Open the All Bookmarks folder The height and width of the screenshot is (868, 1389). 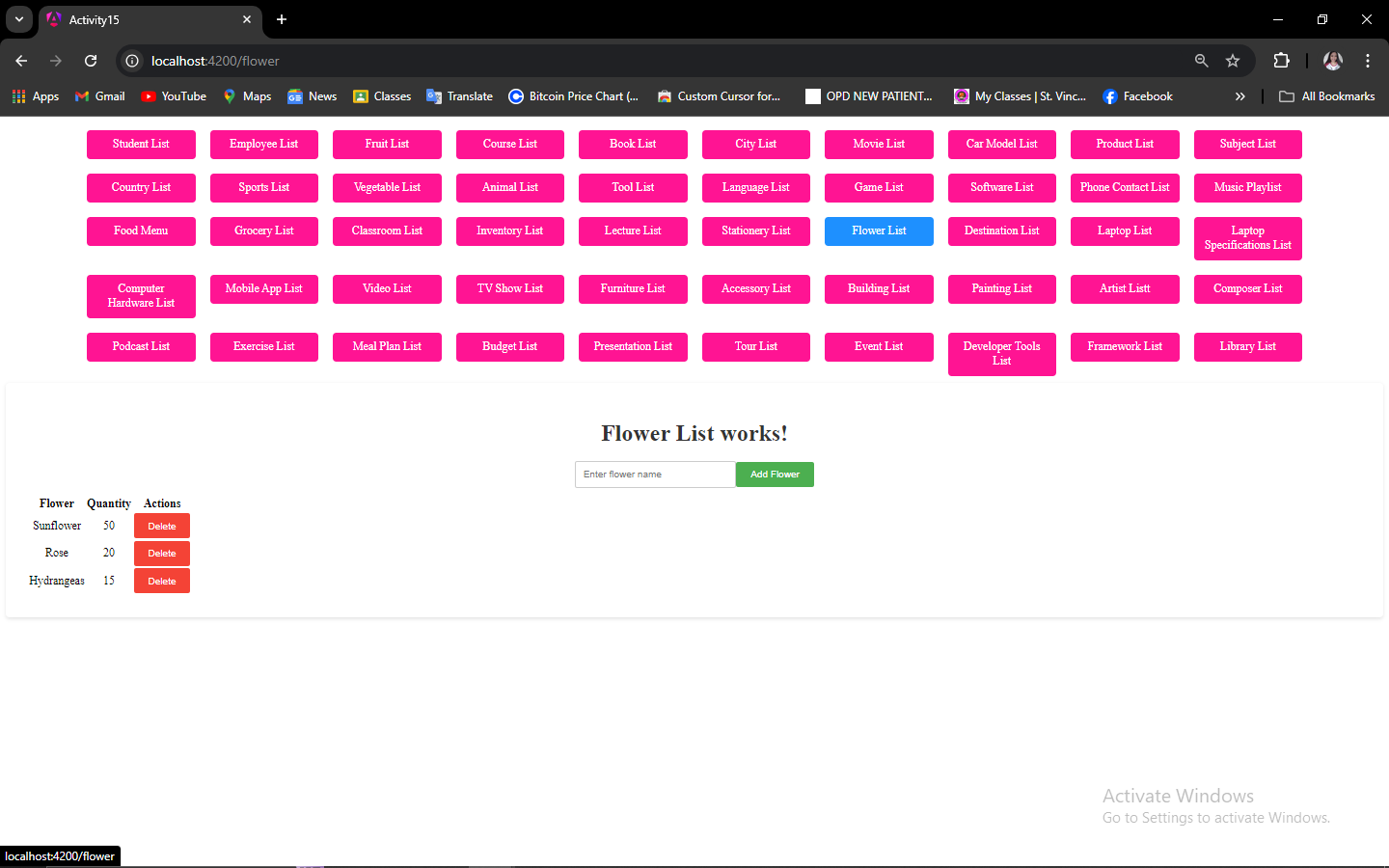coord(1327,96)
